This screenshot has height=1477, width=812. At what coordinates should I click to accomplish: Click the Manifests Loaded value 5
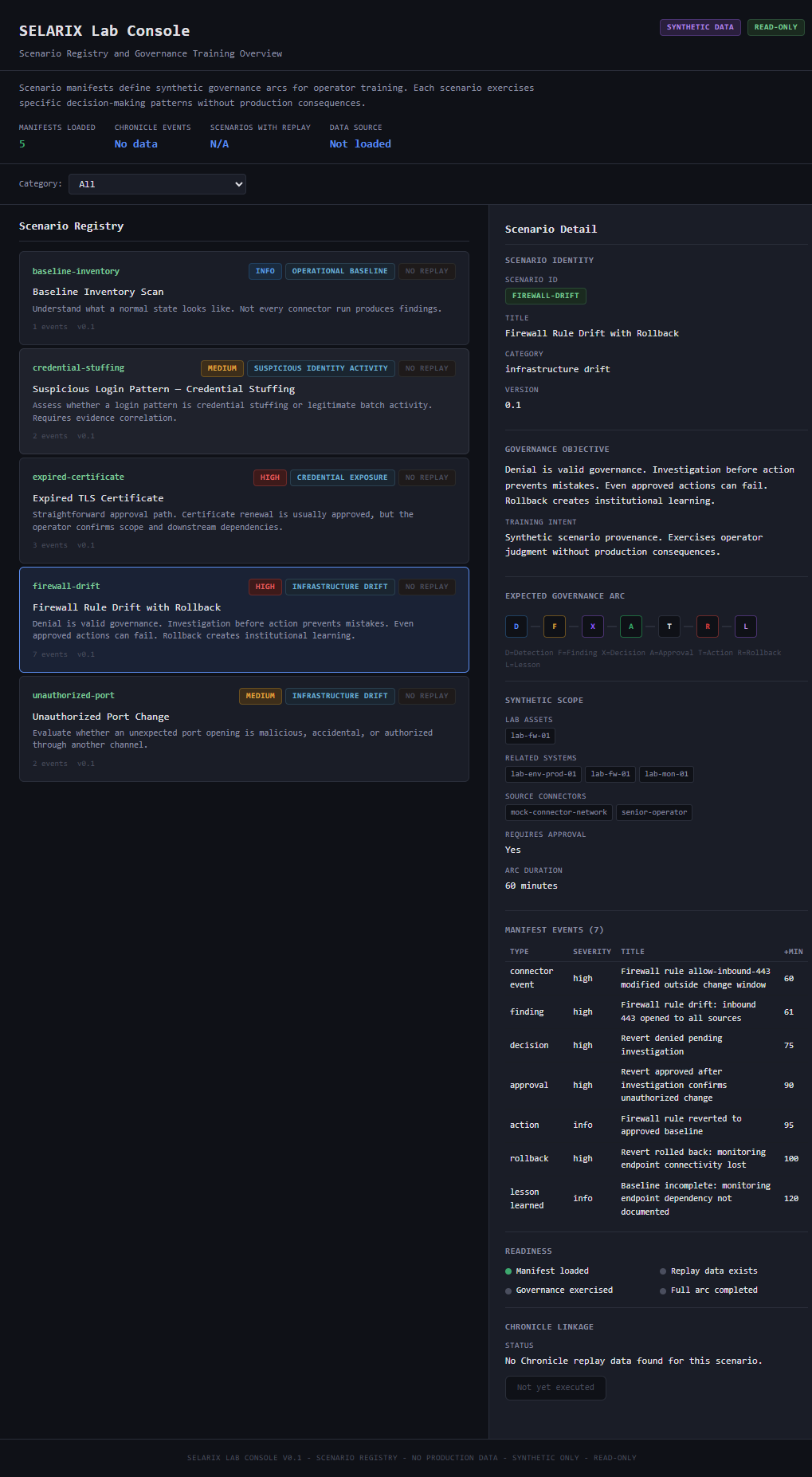[22, 144]
